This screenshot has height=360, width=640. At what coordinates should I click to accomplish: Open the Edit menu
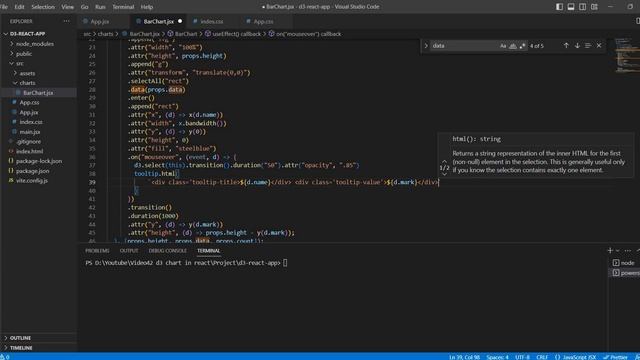coord(19,7)
